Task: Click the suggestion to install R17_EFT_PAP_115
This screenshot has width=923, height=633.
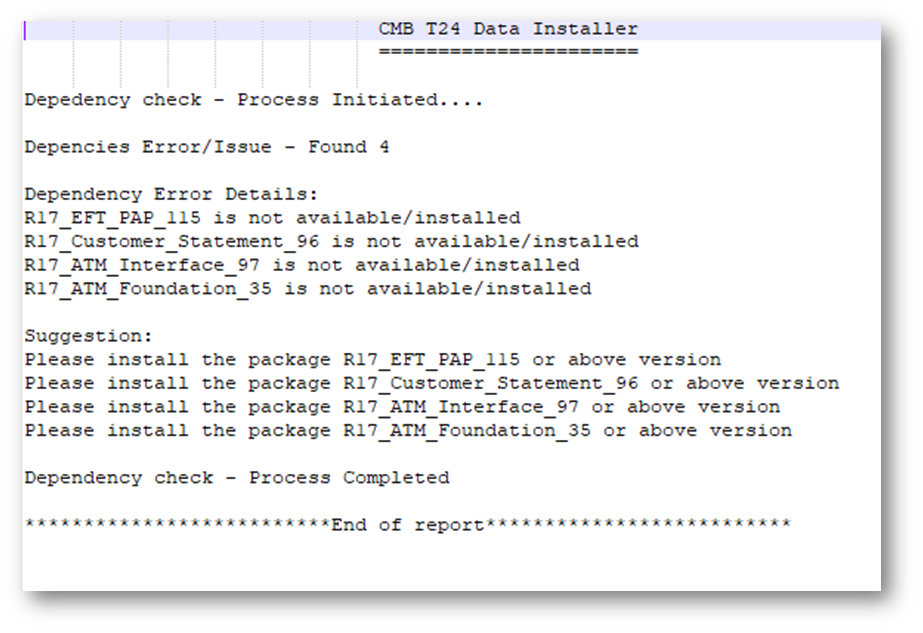Action: tap(372, 360)
